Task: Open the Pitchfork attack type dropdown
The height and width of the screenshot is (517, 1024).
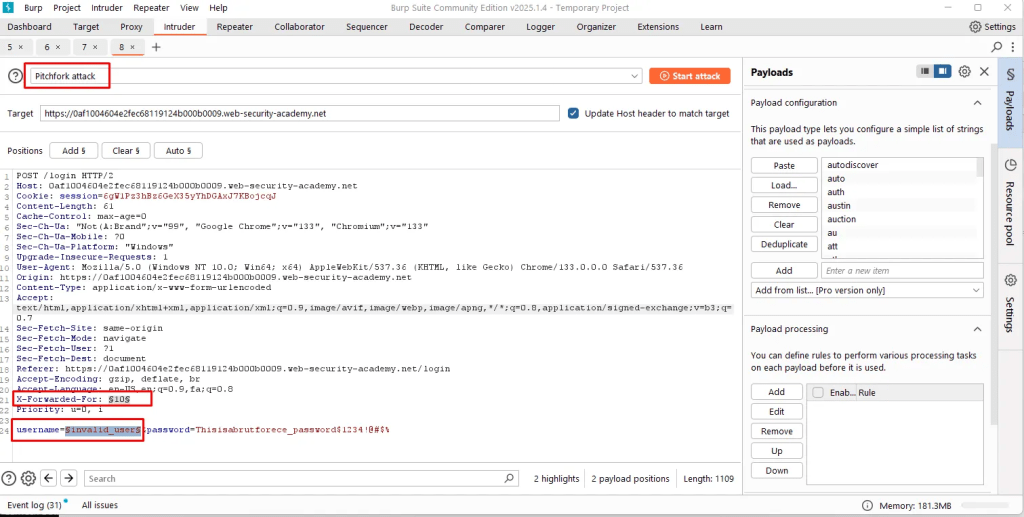Action: (335, 76)
